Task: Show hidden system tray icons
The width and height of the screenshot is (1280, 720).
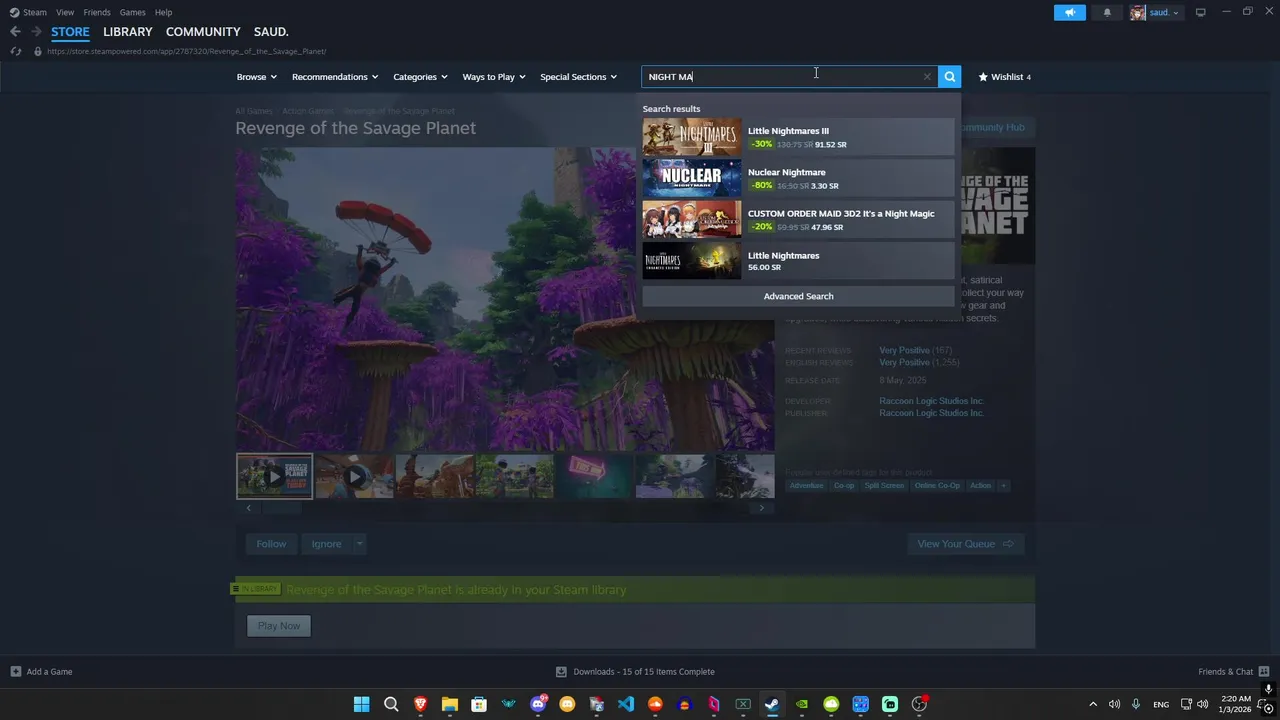Action: pyautogui.click(x=1093, y=704)
